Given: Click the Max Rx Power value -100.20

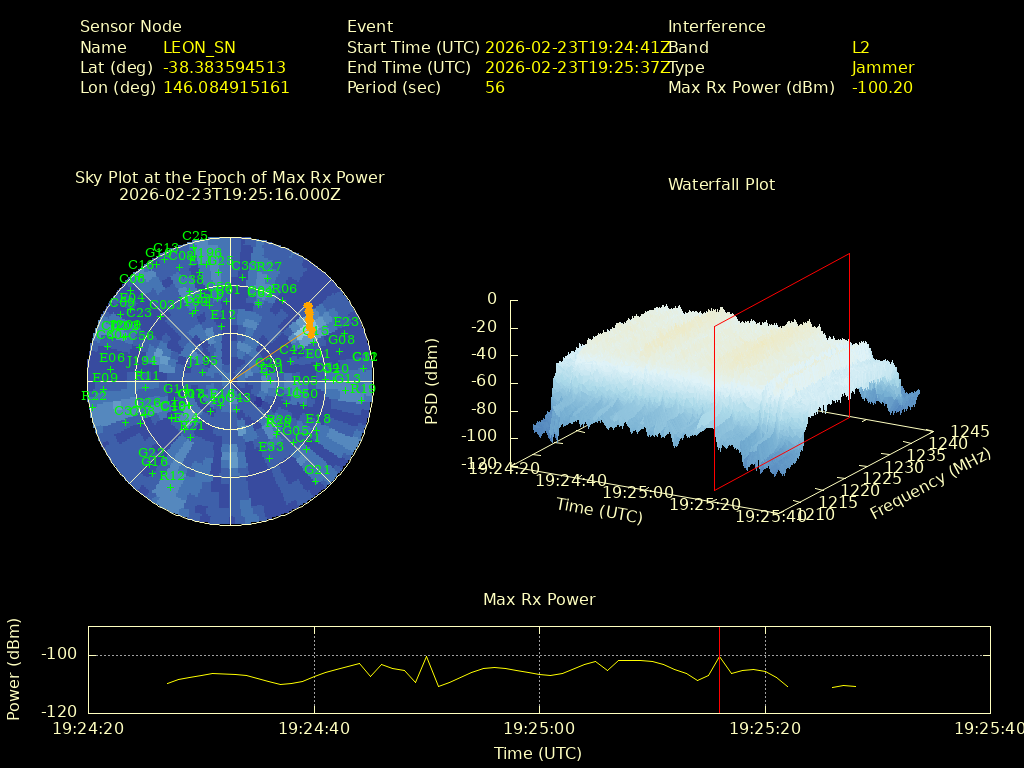Looking at the screenshot, I should (882, 87).
